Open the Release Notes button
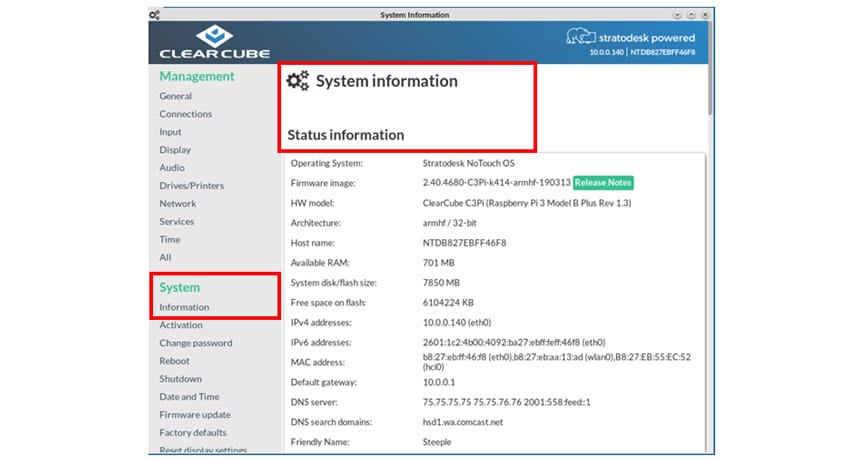Screen dimensions: 850x461 coord(603,183)
